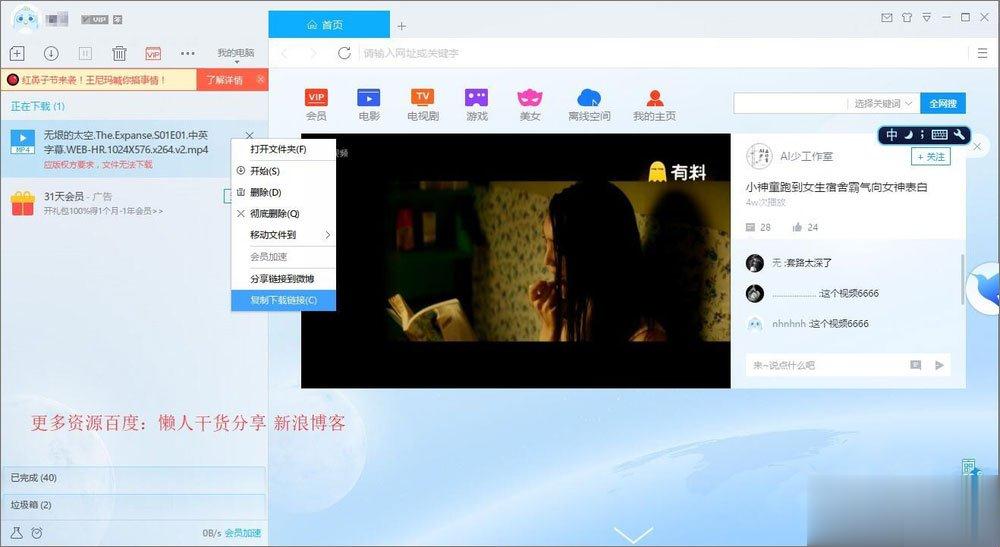This screenshot has width=1000, height=547.
Task: Click the mail envelope icon in title bar
Action: (x=886, y=18)
